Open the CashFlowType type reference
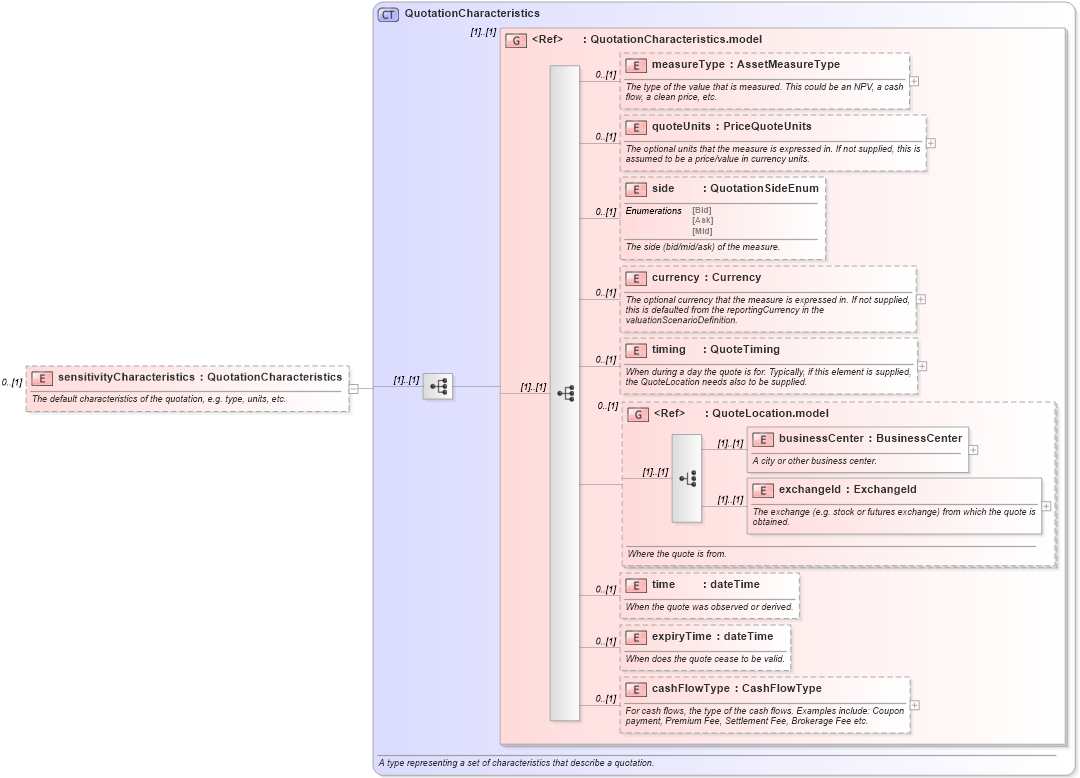The image size is (1080, 778). (x=782, y=688)
